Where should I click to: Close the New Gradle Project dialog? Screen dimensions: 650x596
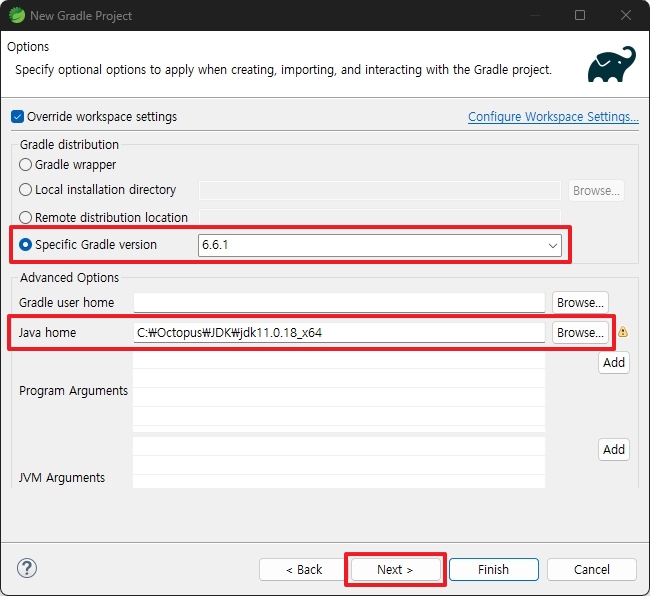pos(626,15)
